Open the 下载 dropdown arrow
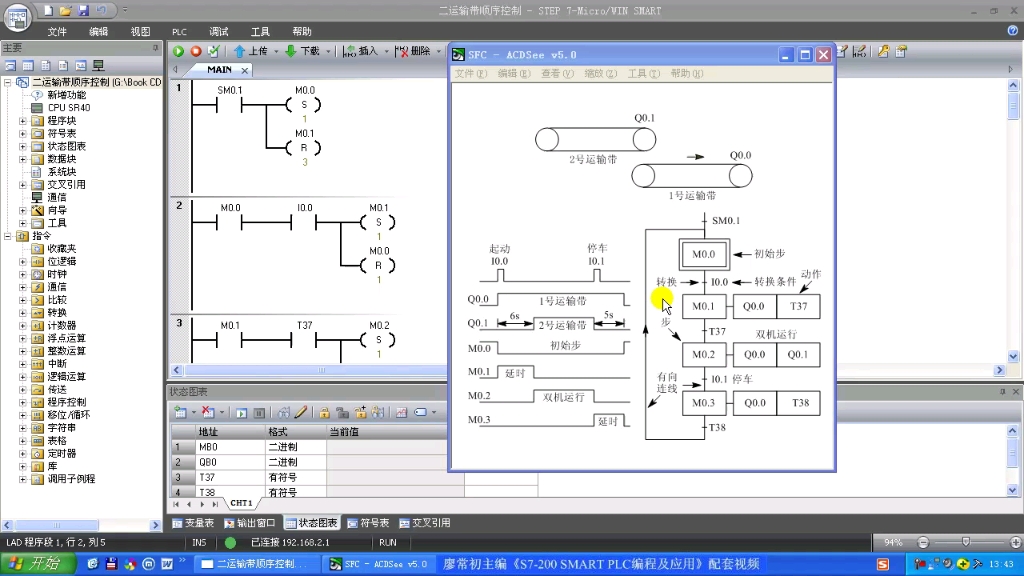The image size is (1024, 576). [328, 51]
